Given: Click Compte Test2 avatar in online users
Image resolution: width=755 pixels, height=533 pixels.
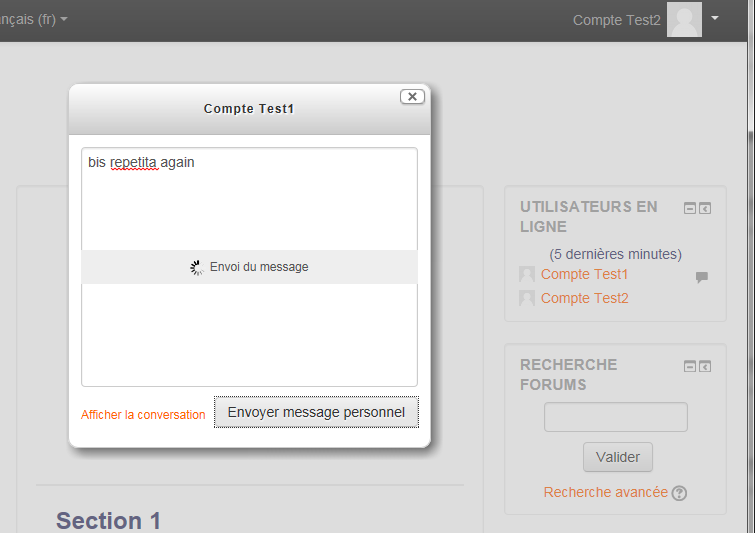Looking at the screenshot, I should click(x=527, y=298).
